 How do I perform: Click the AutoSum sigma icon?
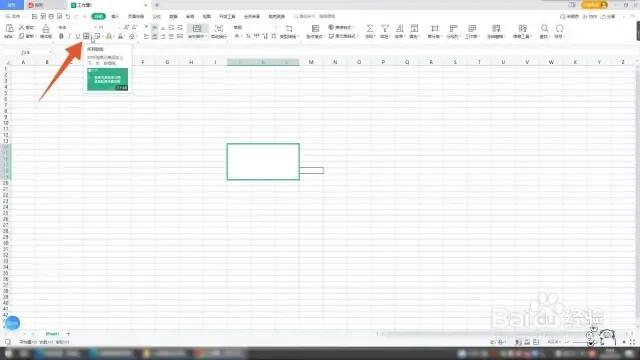[369, 28]
